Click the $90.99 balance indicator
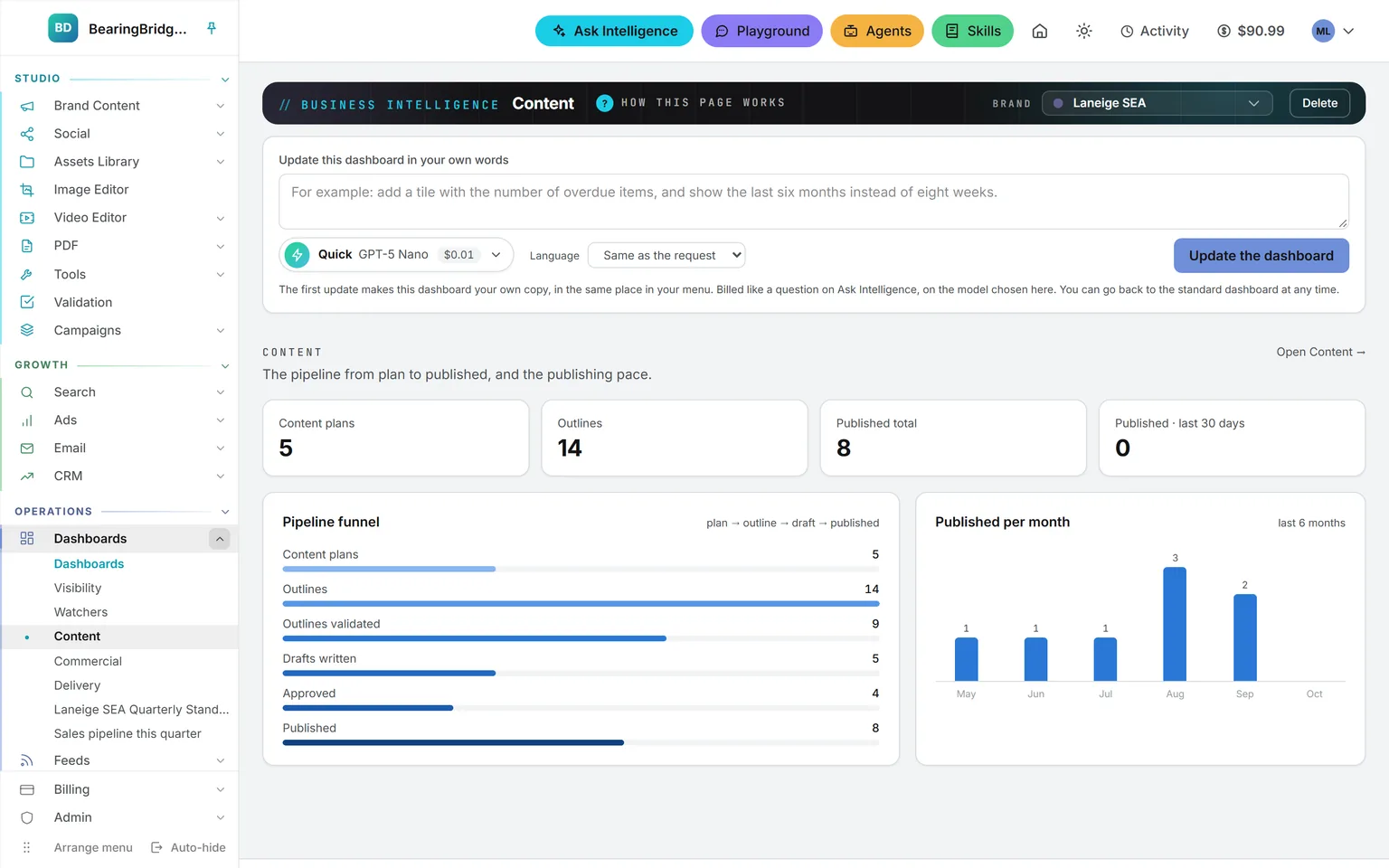This screenshot has width=1389, height=868. (1251, 31)
